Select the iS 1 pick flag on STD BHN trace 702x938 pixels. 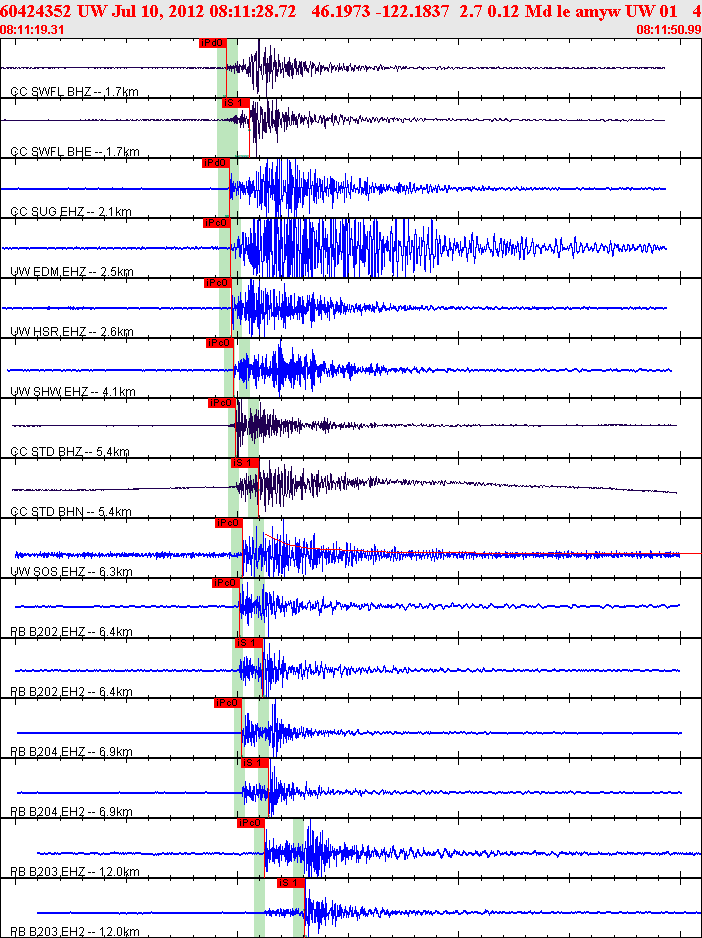(x=245, y=463)
